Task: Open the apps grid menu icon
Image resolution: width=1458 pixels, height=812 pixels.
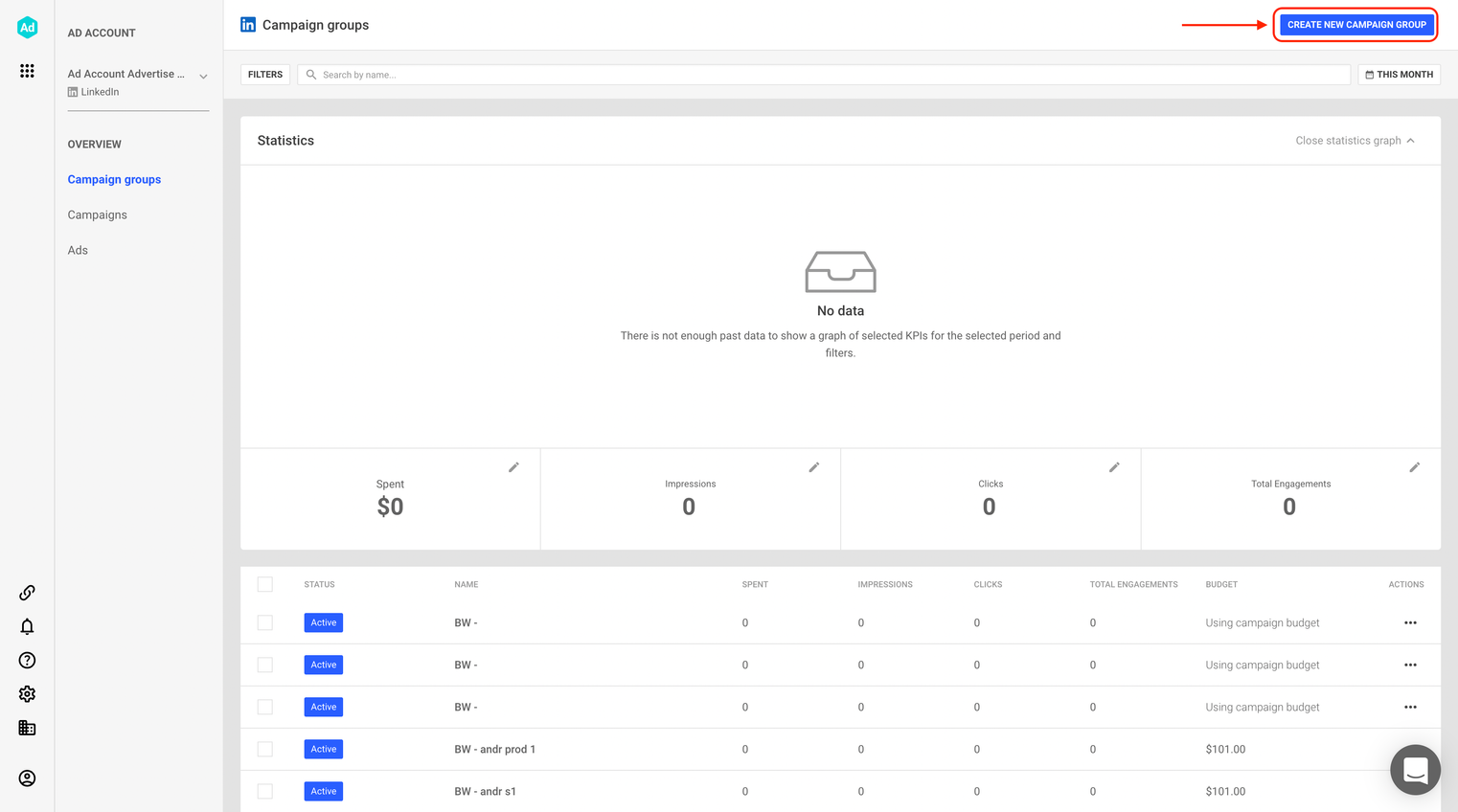Action: [x=27, y=71]
